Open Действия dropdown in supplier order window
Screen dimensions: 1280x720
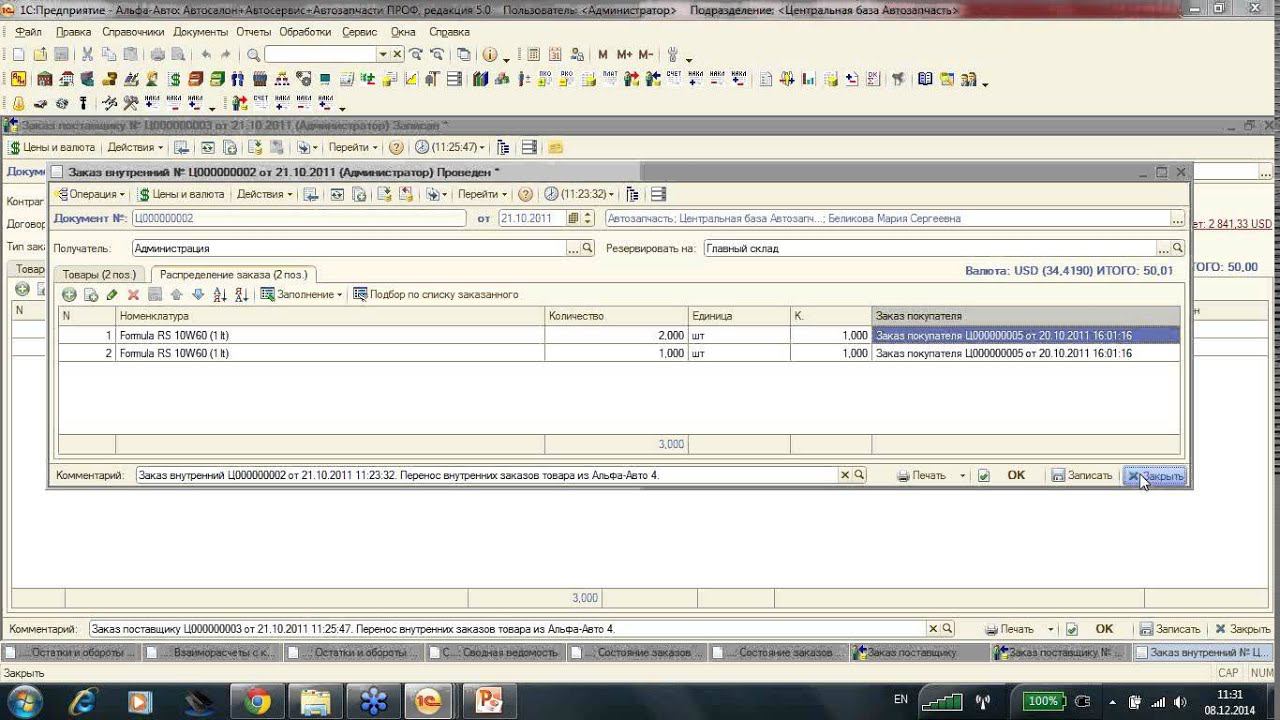click(x=136, y=147)
